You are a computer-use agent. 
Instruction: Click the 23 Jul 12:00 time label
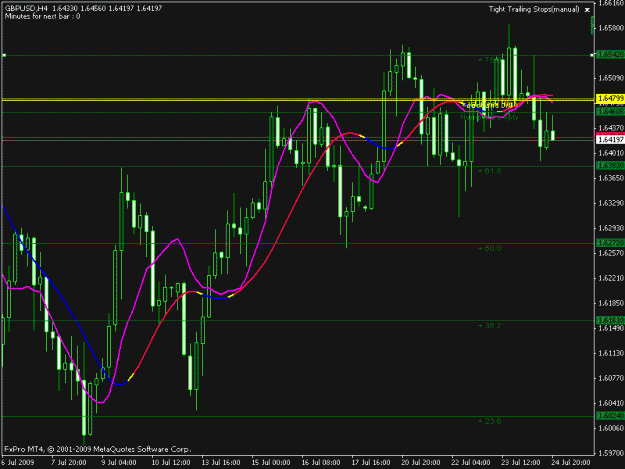(x=521, y=463)
